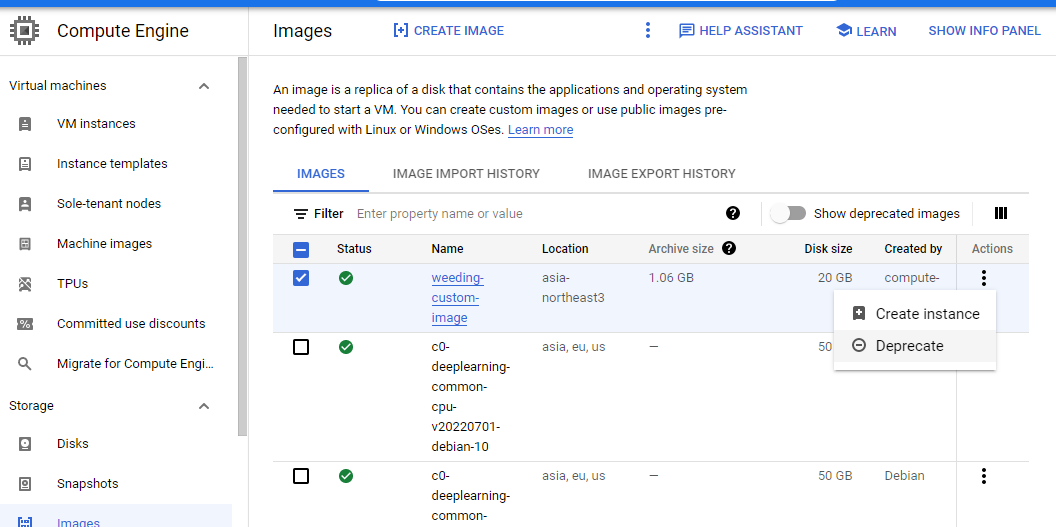Screen dimensions: 1056x527
Task: Click the status icon of the v20220701-debian-10 row
Action: click(346, 347)
